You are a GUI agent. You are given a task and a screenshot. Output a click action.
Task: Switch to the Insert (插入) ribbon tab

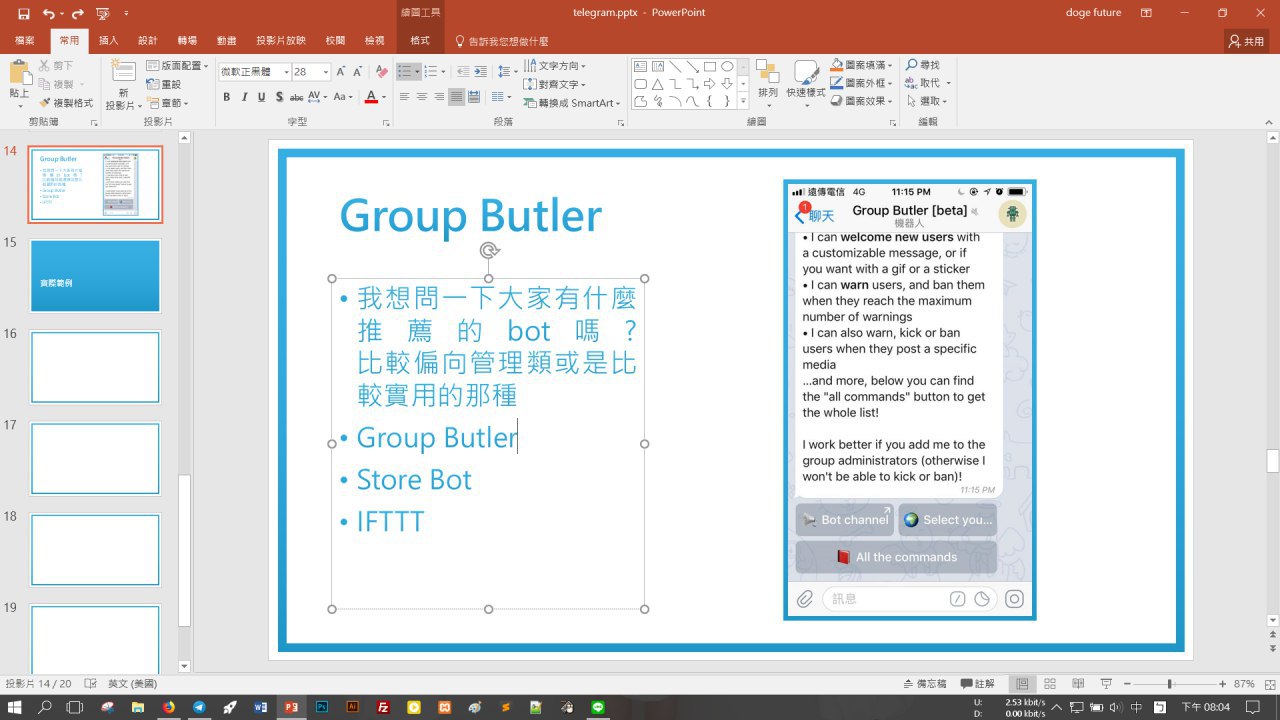point(108,41)
